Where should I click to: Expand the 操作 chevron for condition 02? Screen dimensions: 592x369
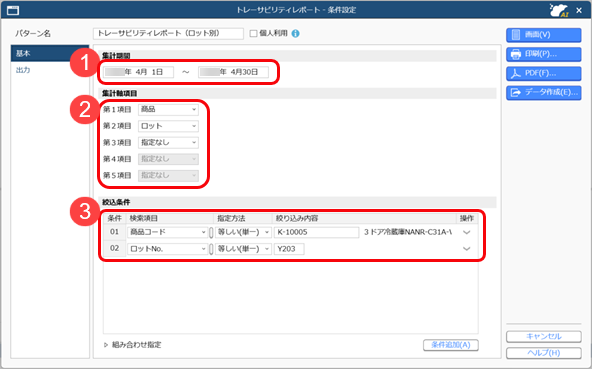coord(467,249)
